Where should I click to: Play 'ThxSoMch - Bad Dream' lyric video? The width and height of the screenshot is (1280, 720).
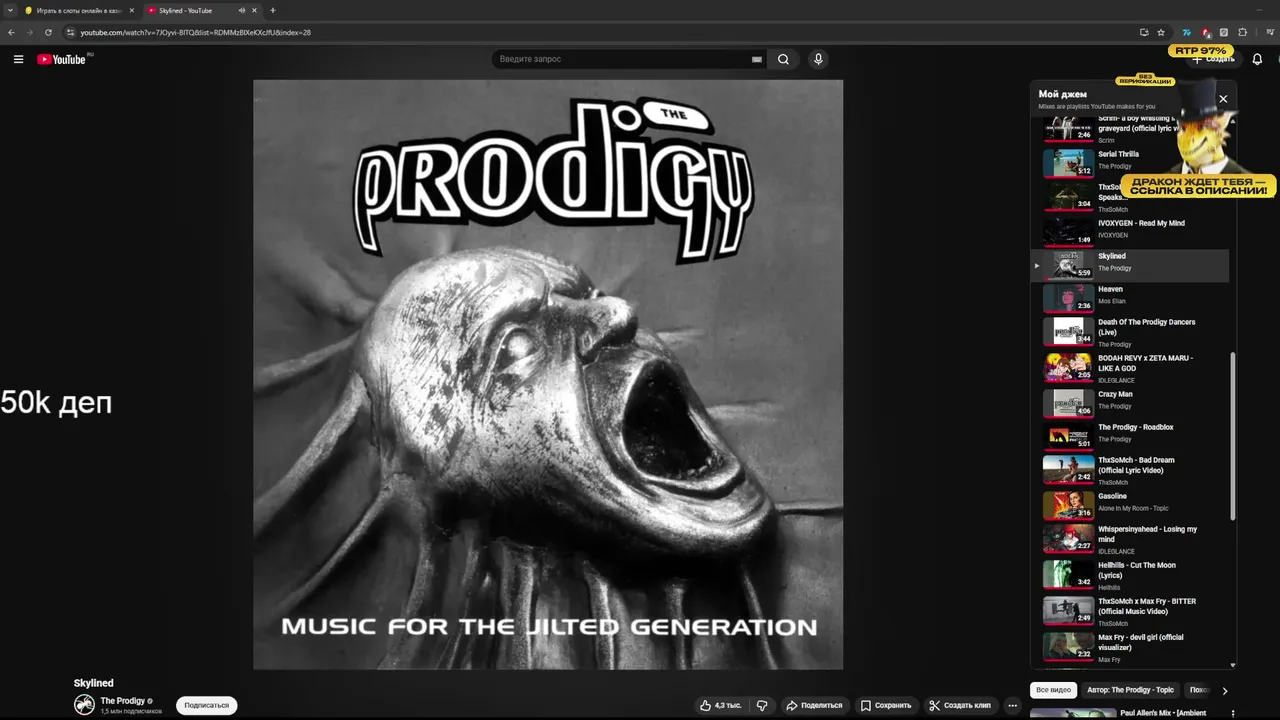pos(1130,471)
